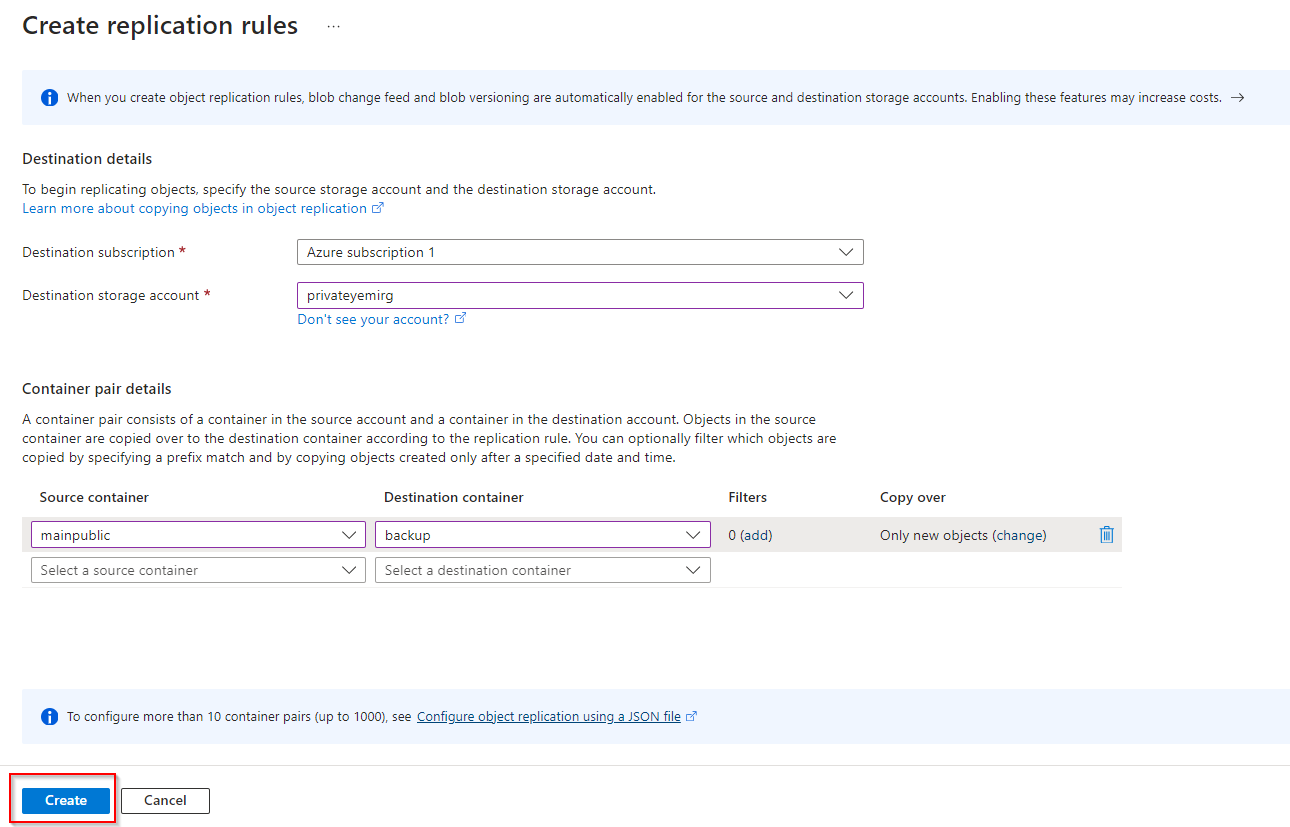Click the external-link icon by 'Don't see your account?'
This screenshot has width=1290, height=827.
(x=460, y=319)
